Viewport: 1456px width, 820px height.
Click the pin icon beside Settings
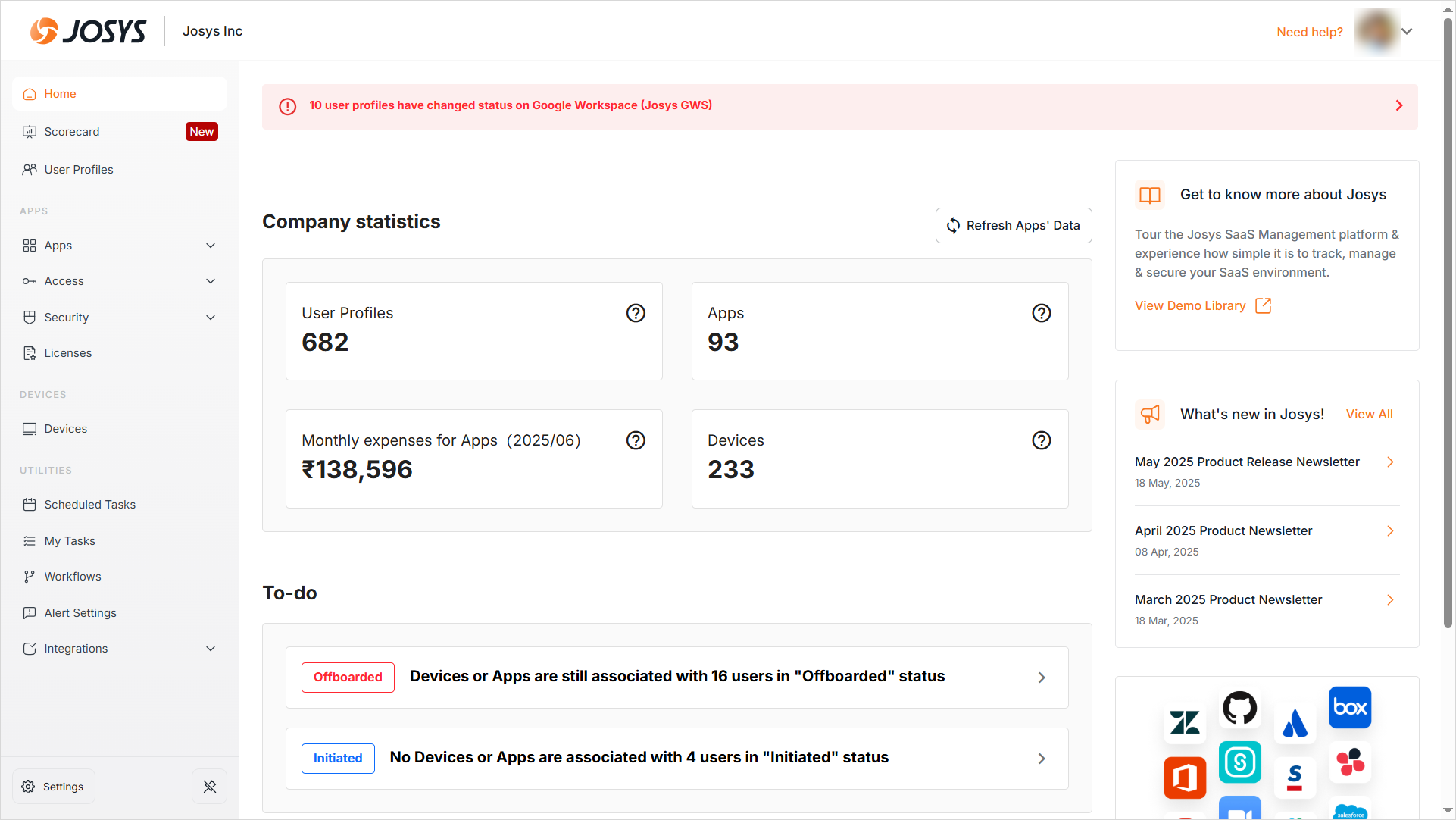click(x=210, y=787)
